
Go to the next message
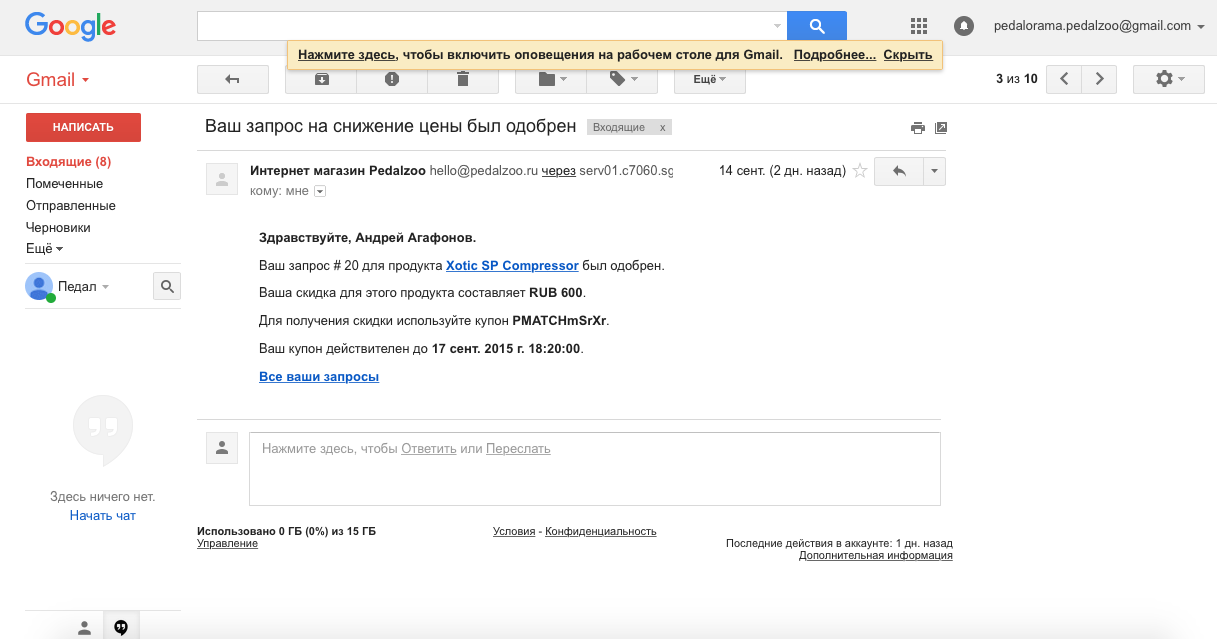point(1099,79)
